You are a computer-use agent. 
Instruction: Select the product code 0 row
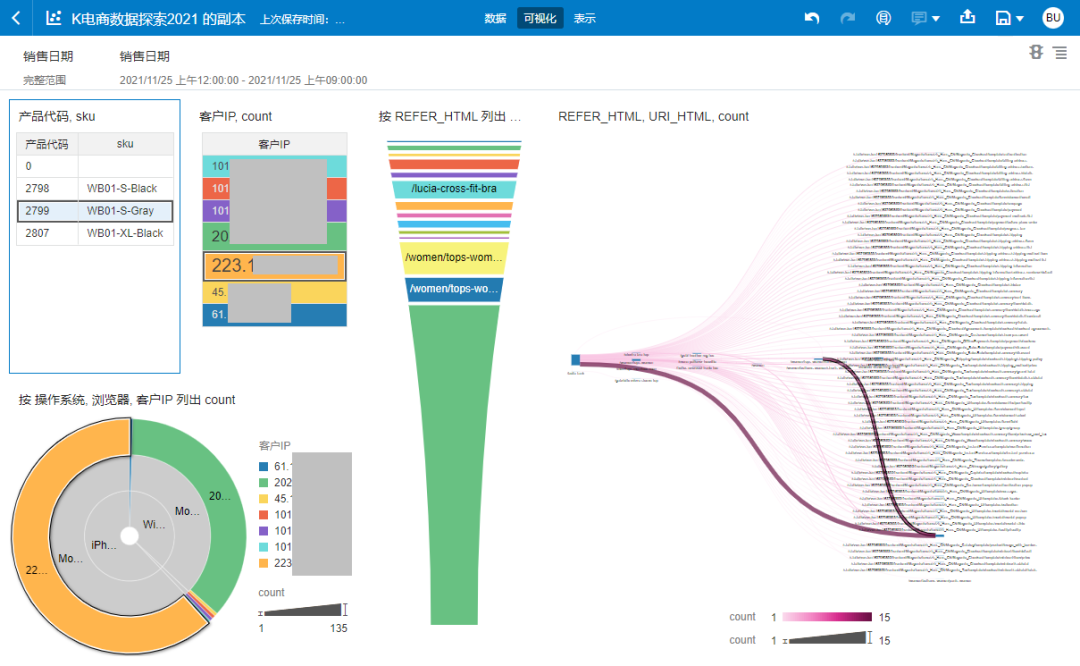[x=95, y=166]
